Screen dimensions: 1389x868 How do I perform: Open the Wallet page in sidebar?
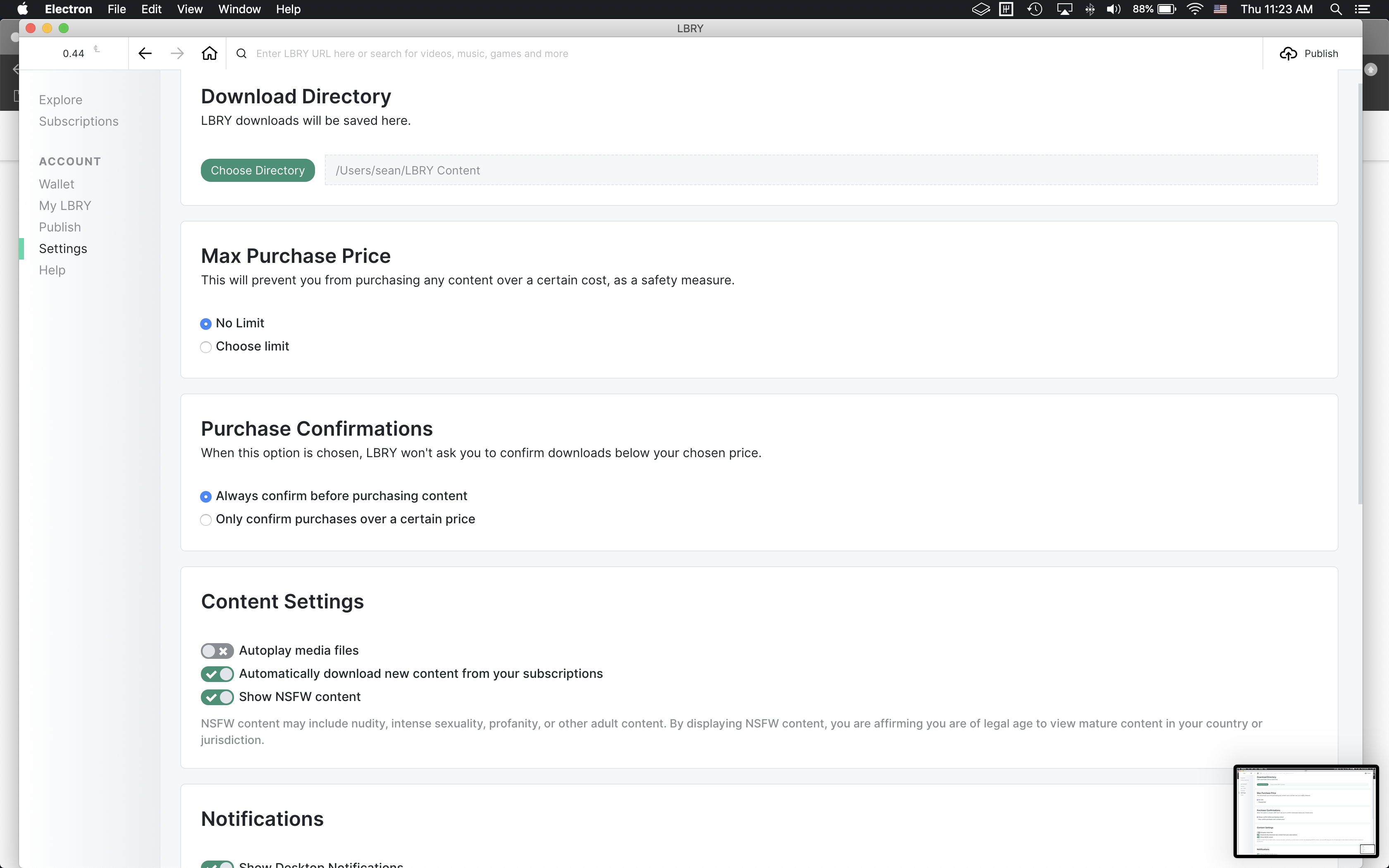point(56,184)
